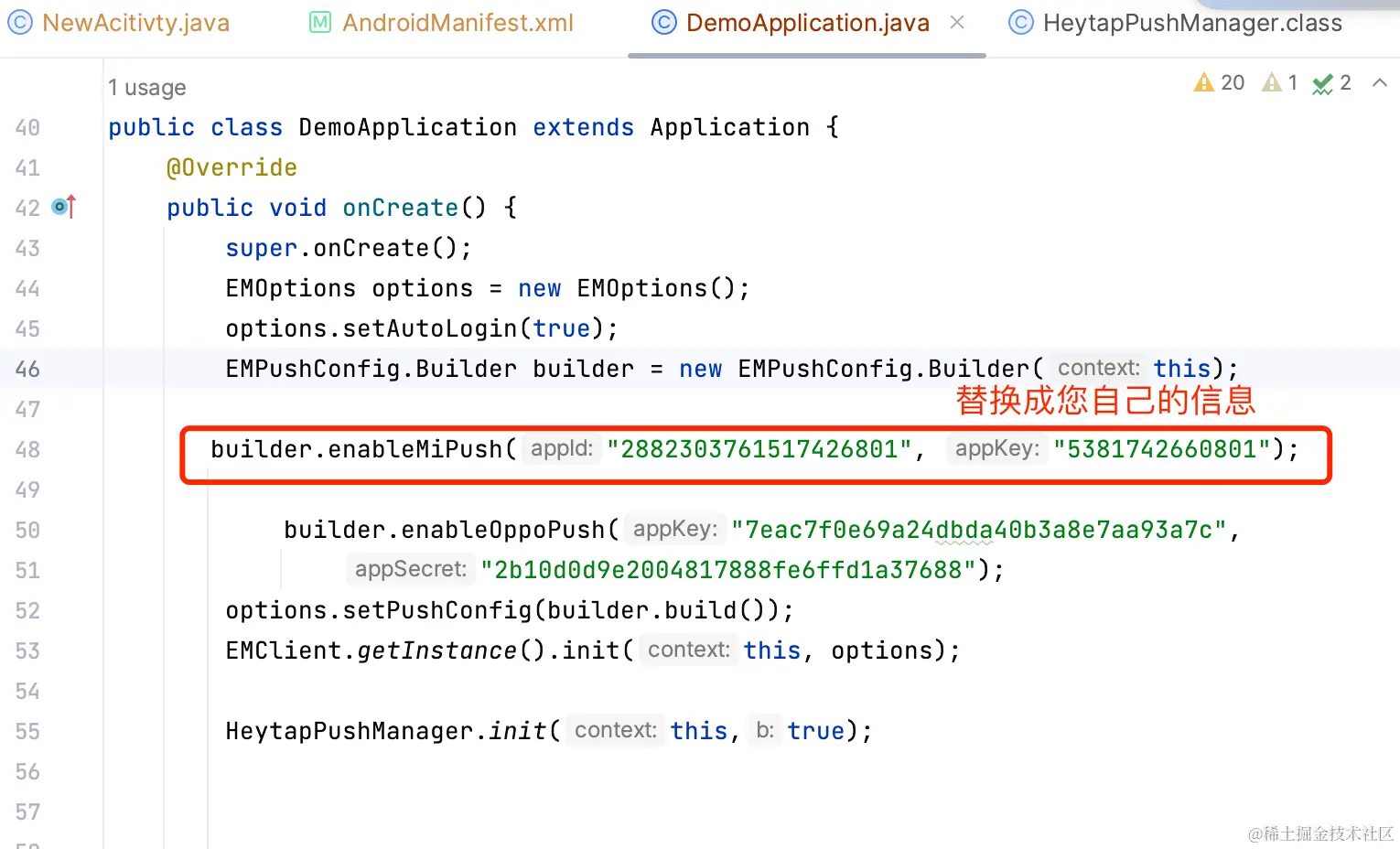The width and height of the screenshot is (1400, 849).
Task: Open the AndroidManifest.xml tab
Action: [458, 23]
